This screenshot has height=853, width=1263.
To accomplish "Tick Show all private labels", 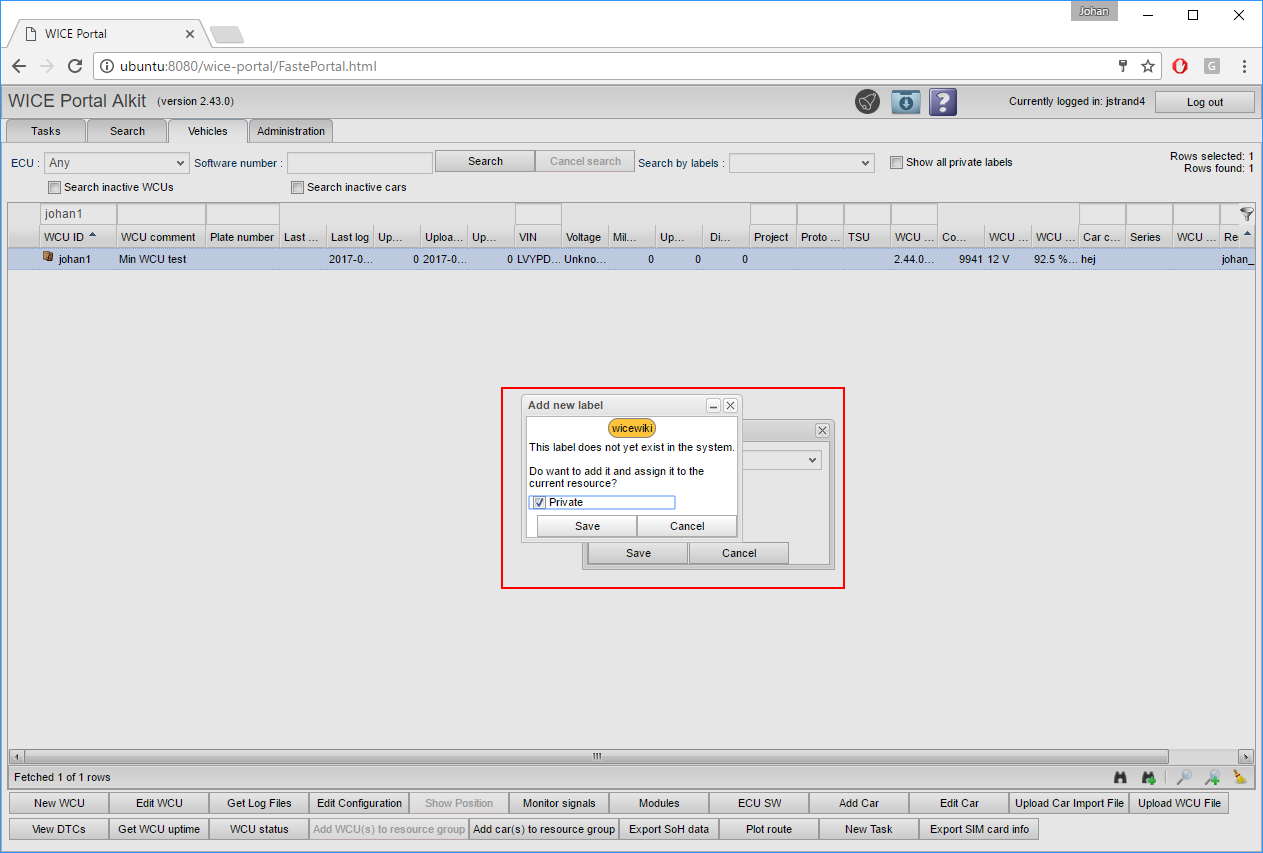I will (x=897, y=162).
